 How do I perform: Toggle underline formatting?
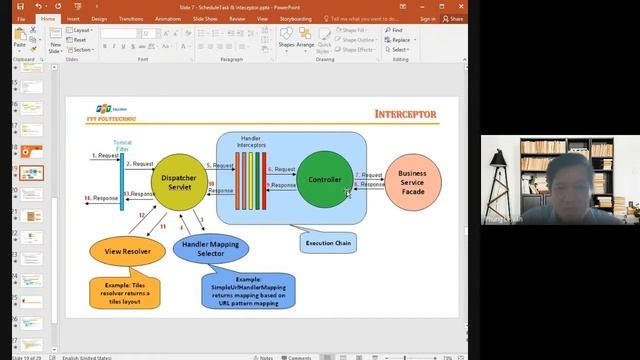pos(123,47)
